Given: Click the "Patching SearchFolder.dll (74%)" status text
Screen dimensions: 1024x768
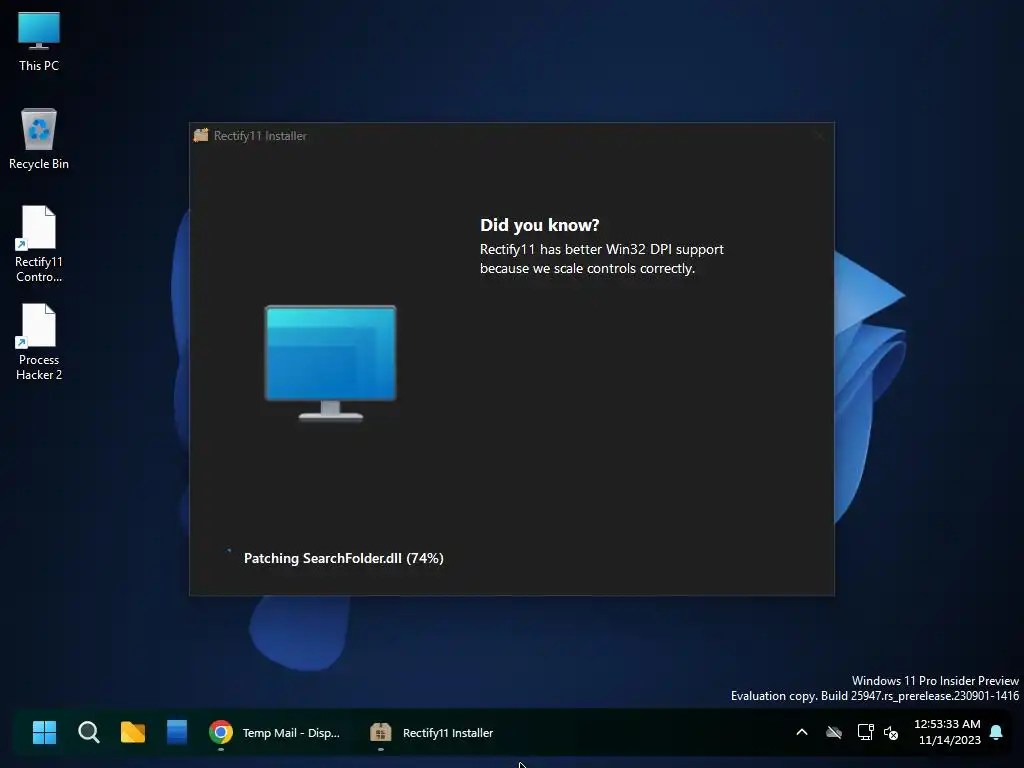Looking at the screenshot, I should 344,558.
